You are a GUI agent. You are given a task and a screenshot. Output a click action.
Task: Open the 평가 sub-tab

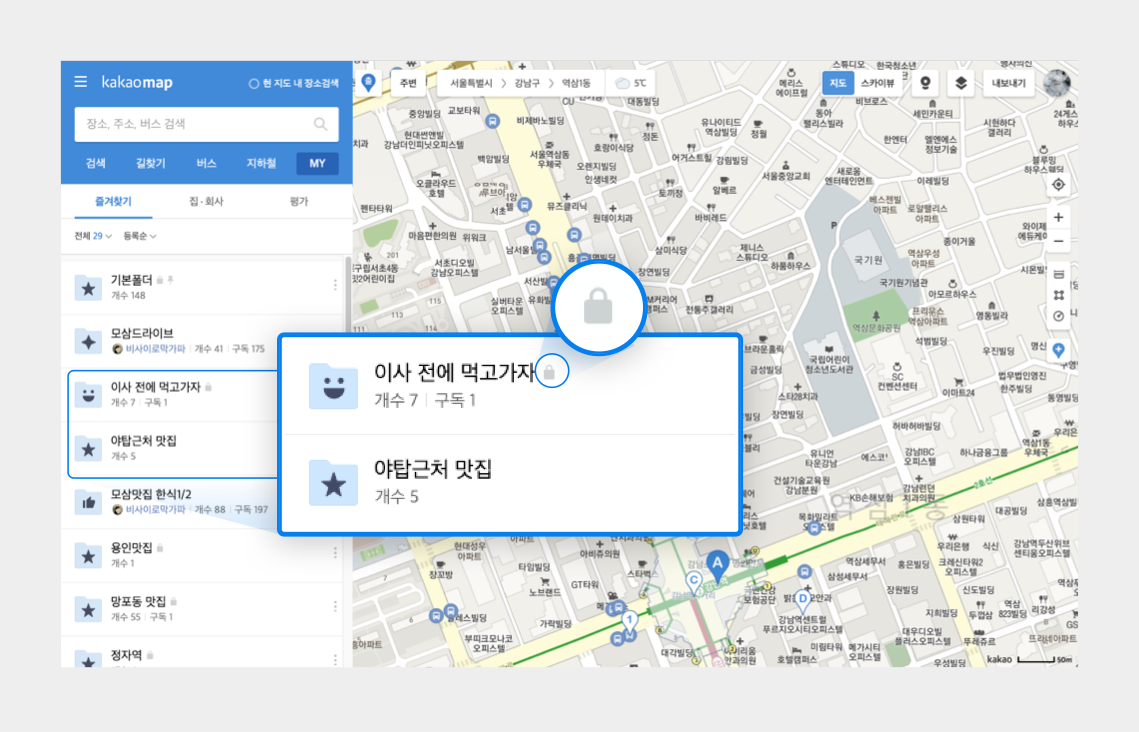[x=299, y=201]
